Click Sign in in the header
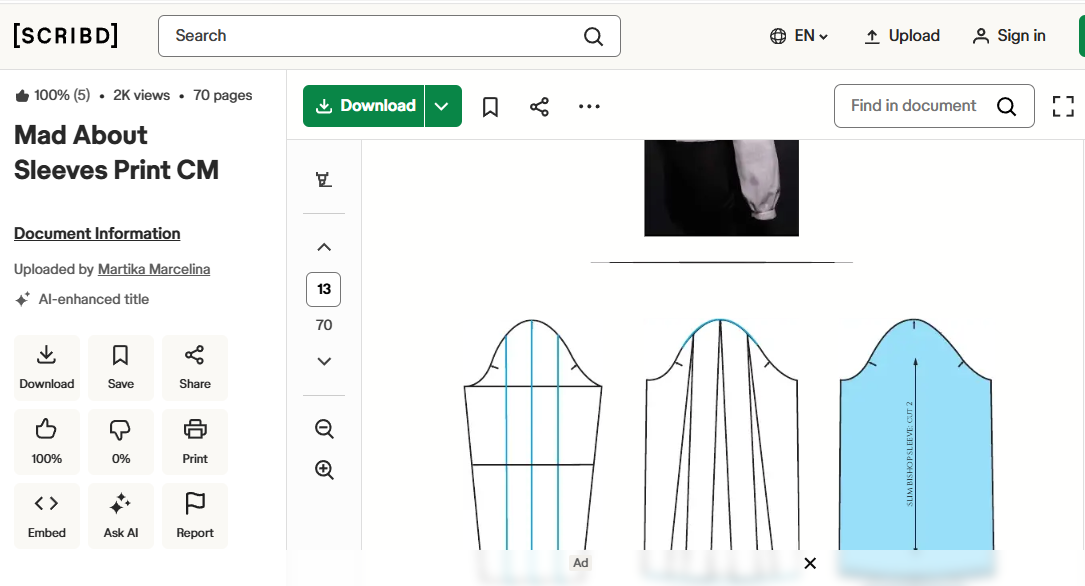 tap(1009, 36)
